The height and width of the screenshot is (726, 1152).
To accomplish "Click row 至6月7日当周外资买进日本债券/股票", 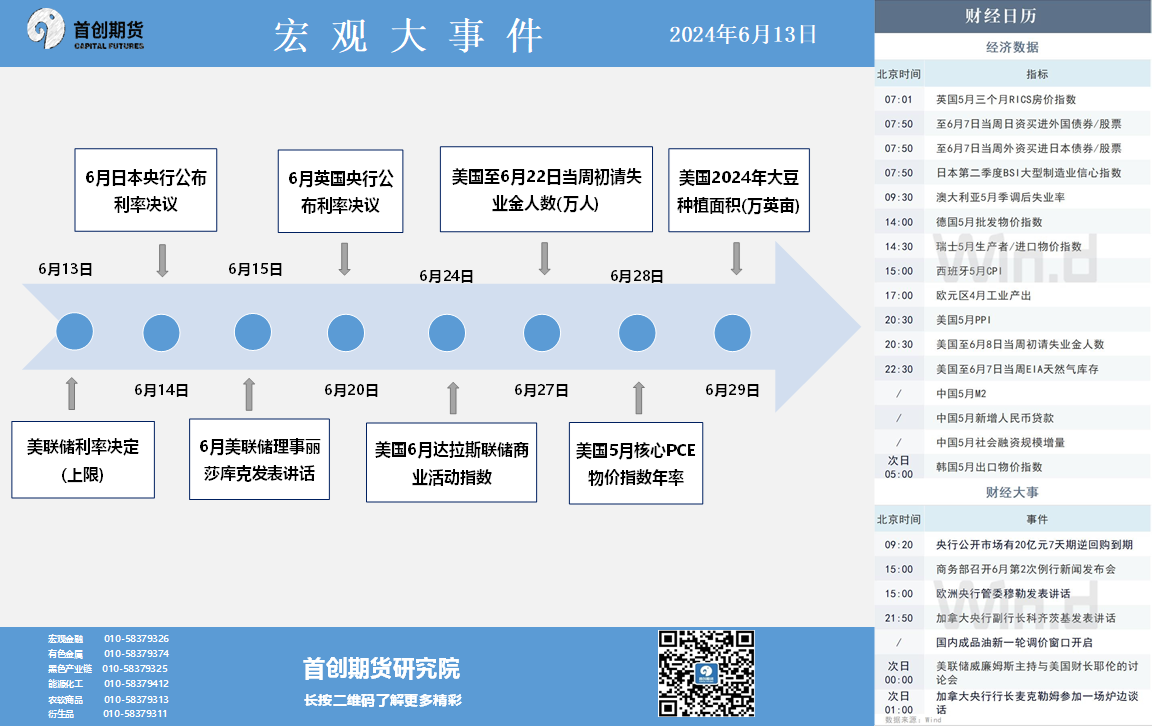I will click(1012, 148).
